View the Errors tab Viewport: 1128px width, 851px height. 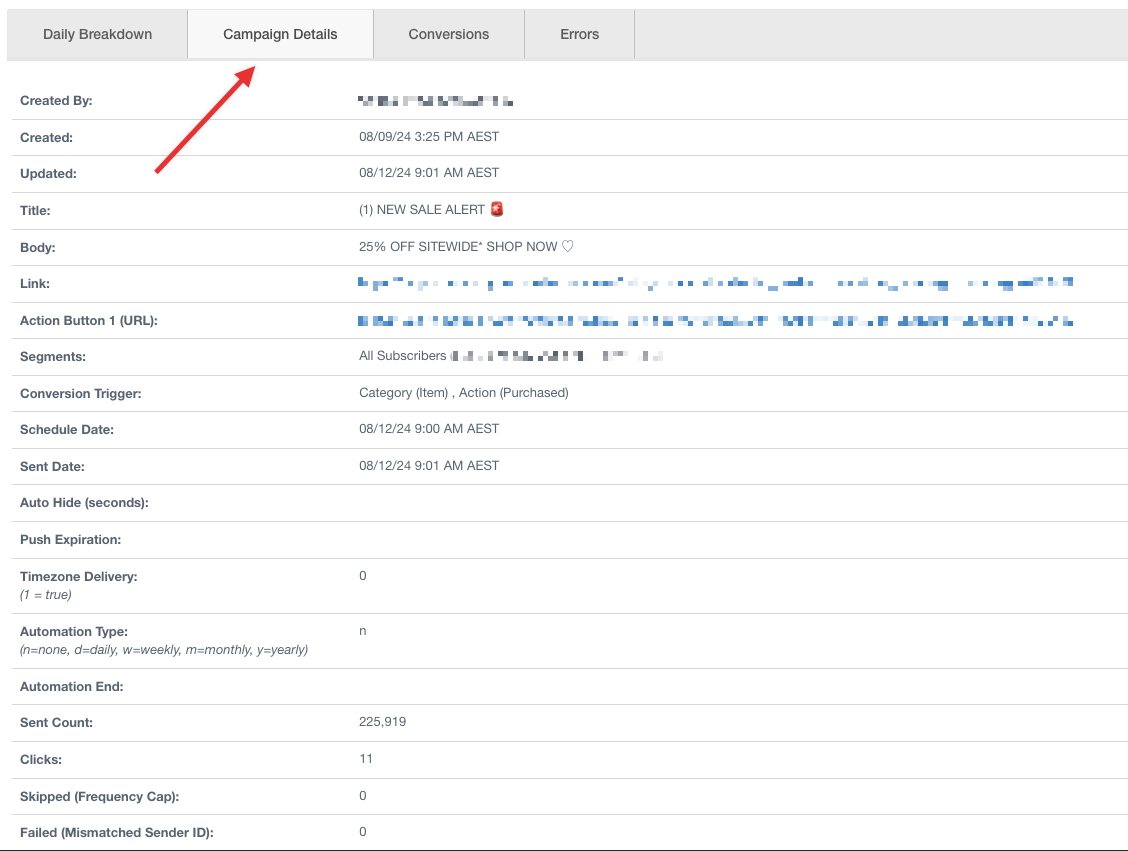[579, 34]
